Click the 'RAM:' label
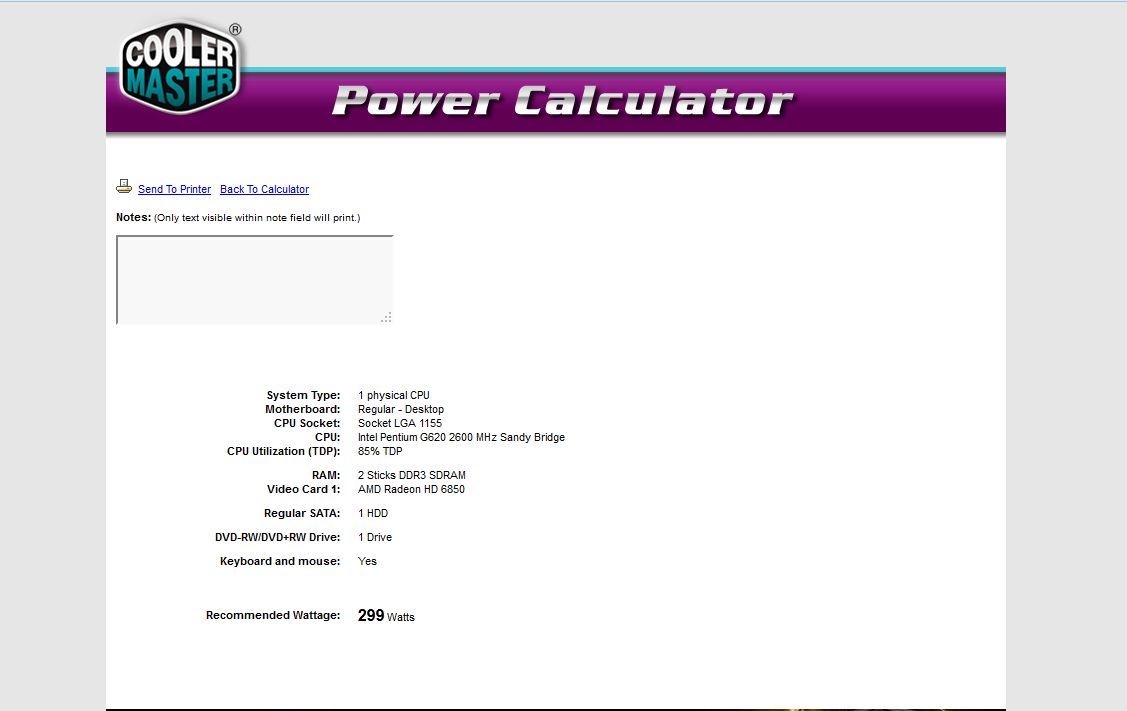This screenshot has height=711, width=1127. click(x=326, y=475)
